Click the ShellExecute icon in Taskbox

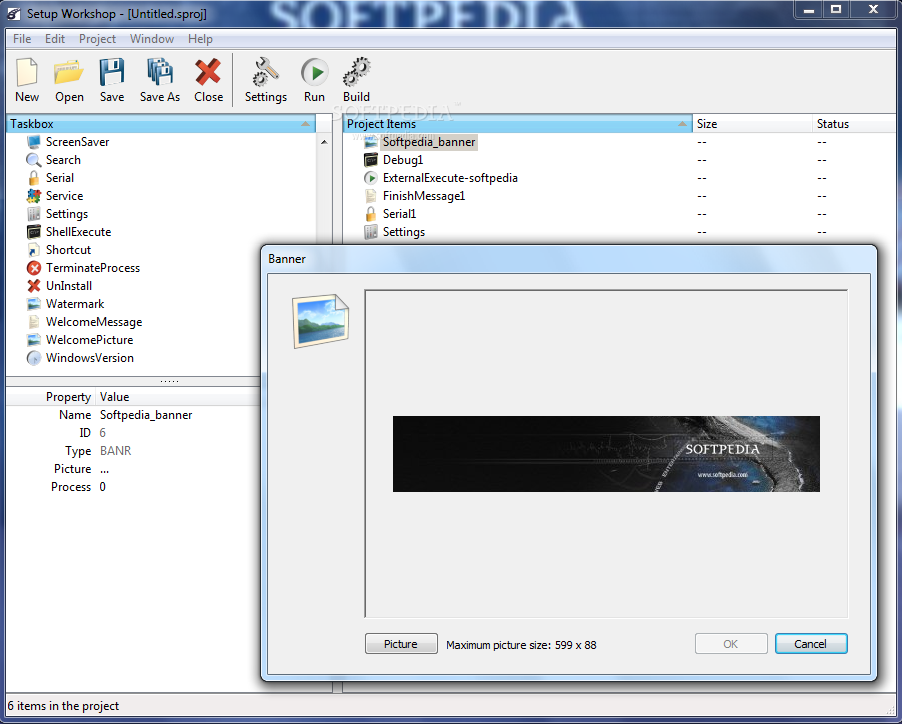click(x=34, y=232)
